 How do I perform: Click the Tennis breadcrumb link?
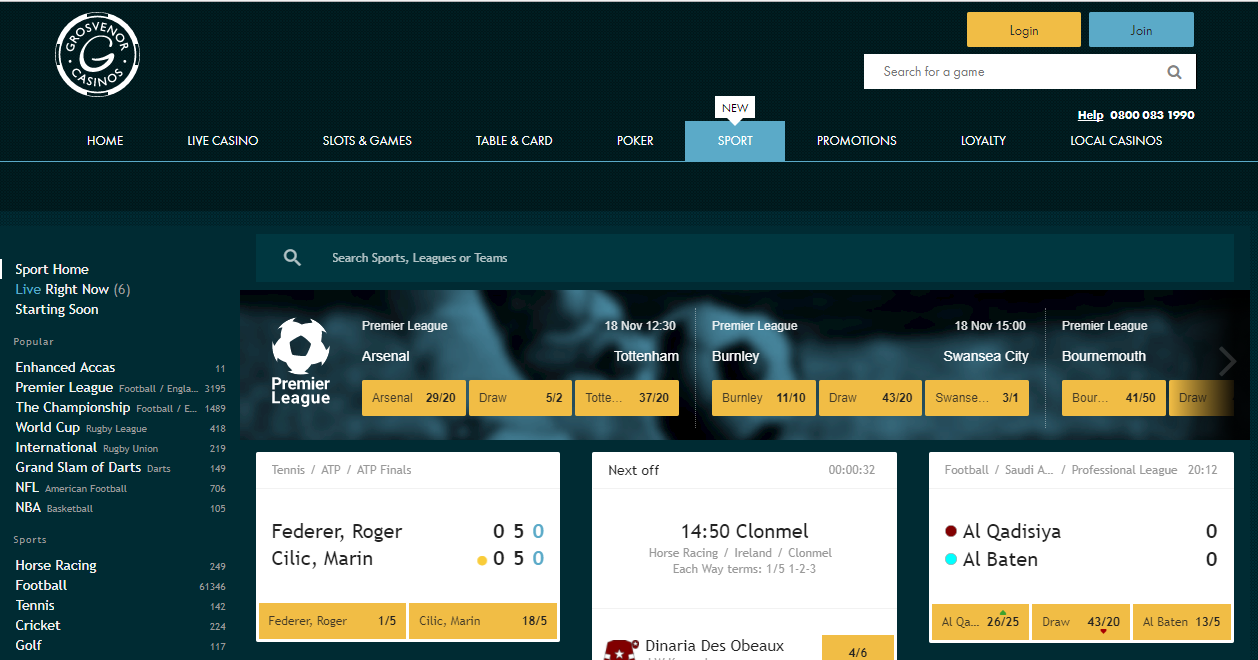(289, 470)
